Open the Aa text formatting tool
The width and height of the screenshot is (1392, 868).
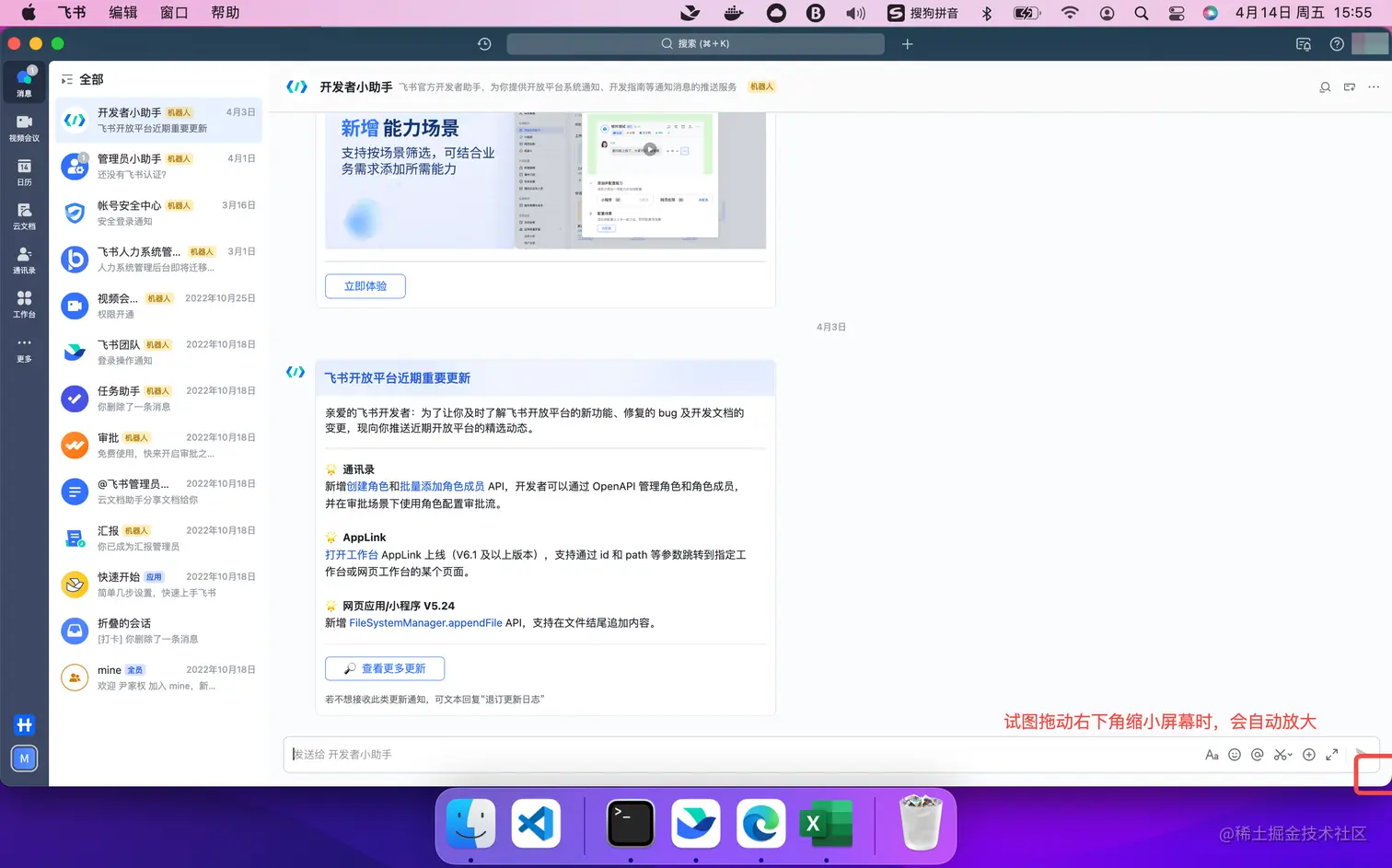[1212, 755]
